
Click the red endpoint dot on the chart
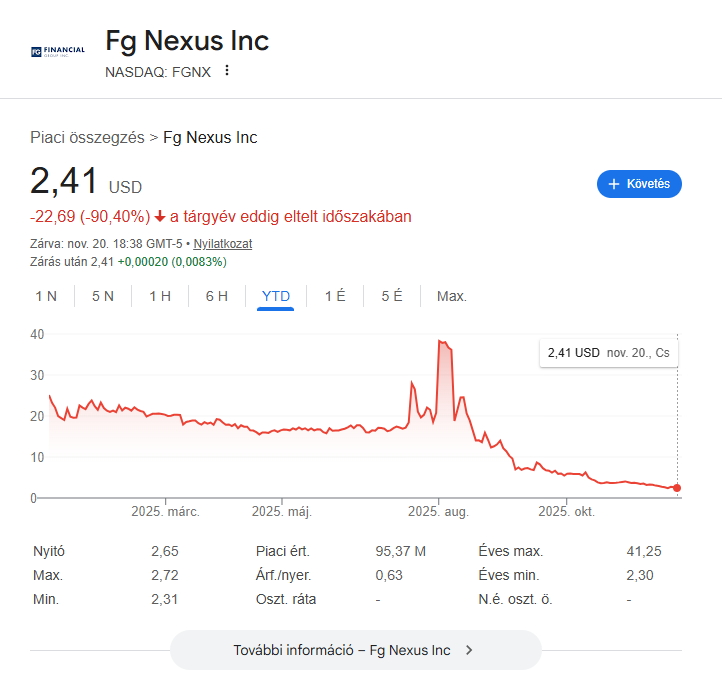pyautogui.click(x=677, y=488)
